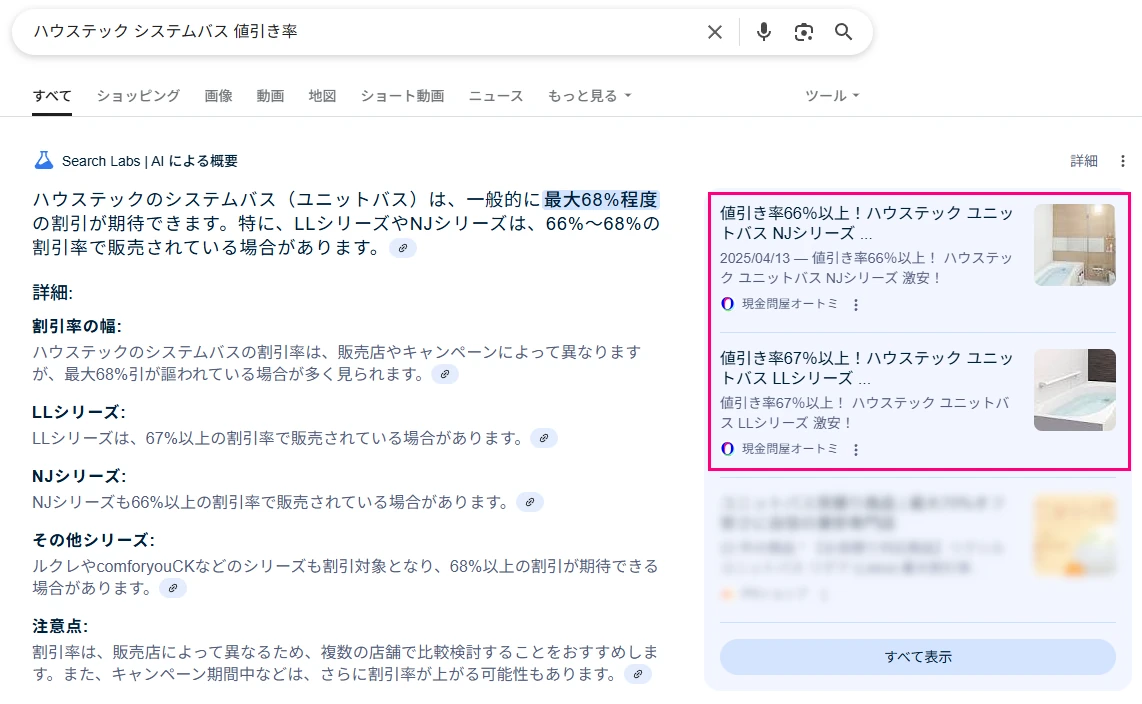
Task: Click the その他シリーズ: heading
Action: (93, 540)
